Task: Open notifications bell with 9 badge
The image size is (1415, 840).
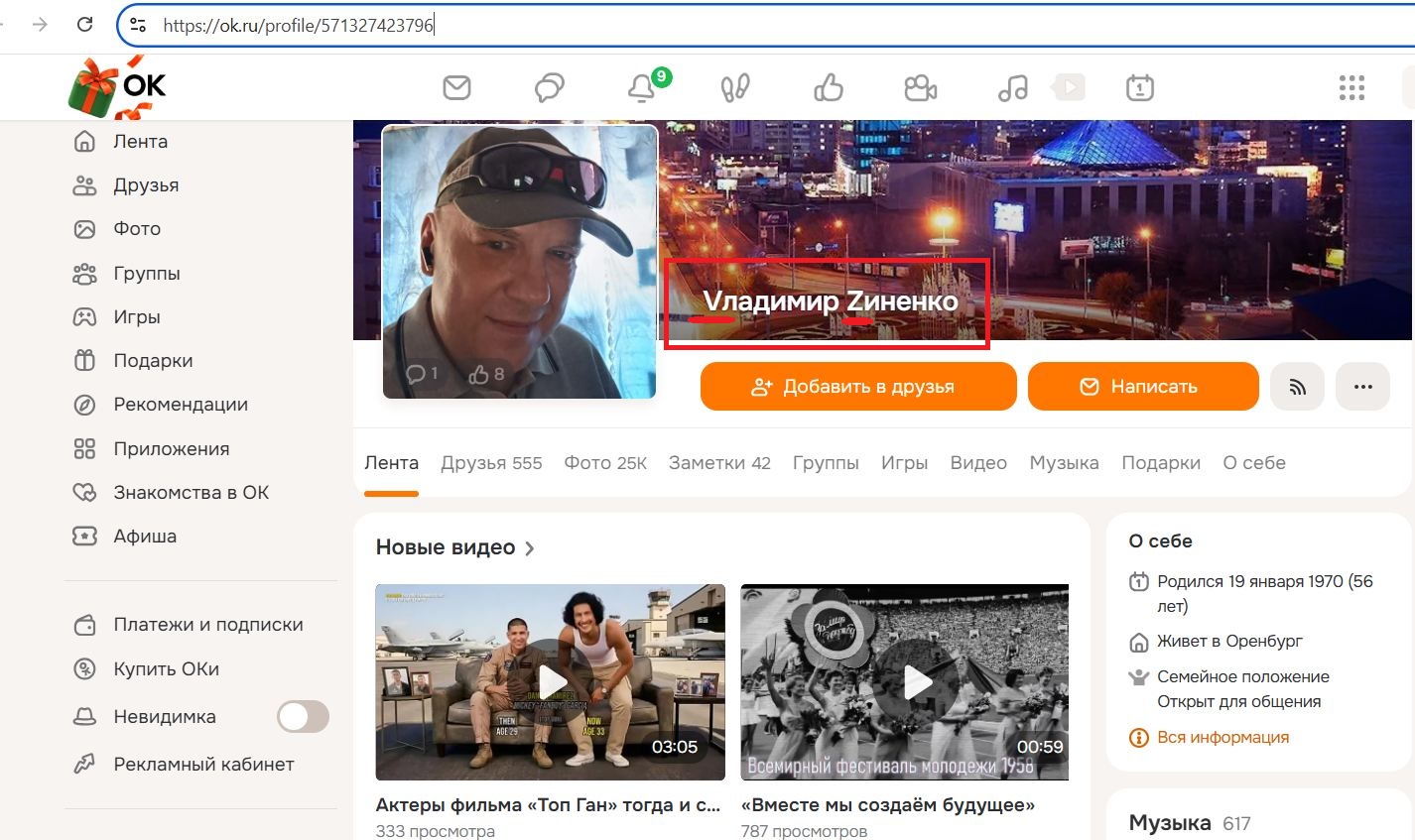Action: coord(642,88)
